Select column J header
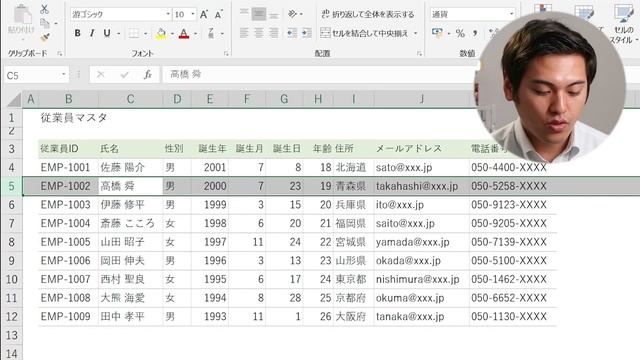The height and width of the screenshot is (360, 640). tap(422, 99)
